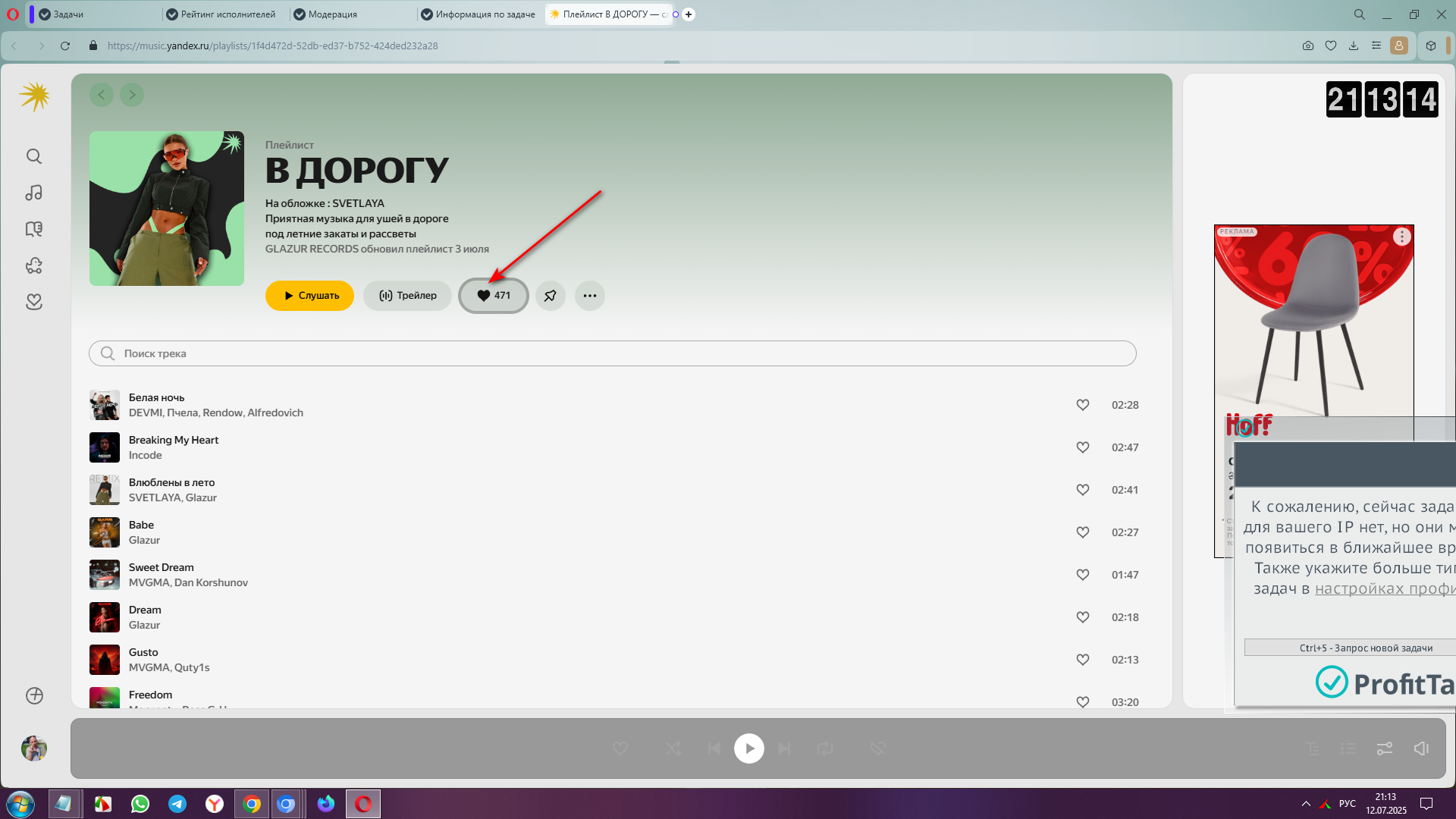Open player sound settings sliders icon
This screenshot has width=1456, height=819.
[x=1385, y=748]
